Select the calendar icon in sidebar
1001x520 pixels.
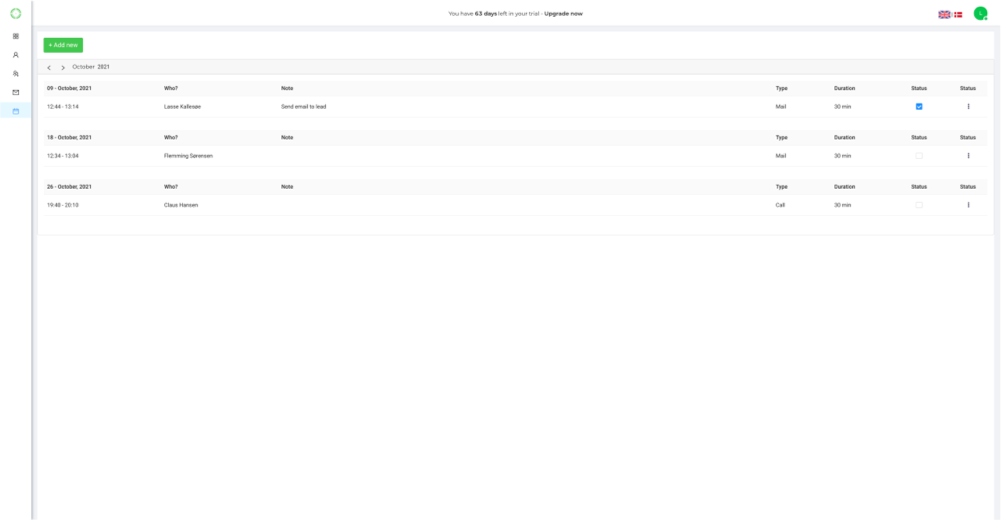[x=15, y=111]
